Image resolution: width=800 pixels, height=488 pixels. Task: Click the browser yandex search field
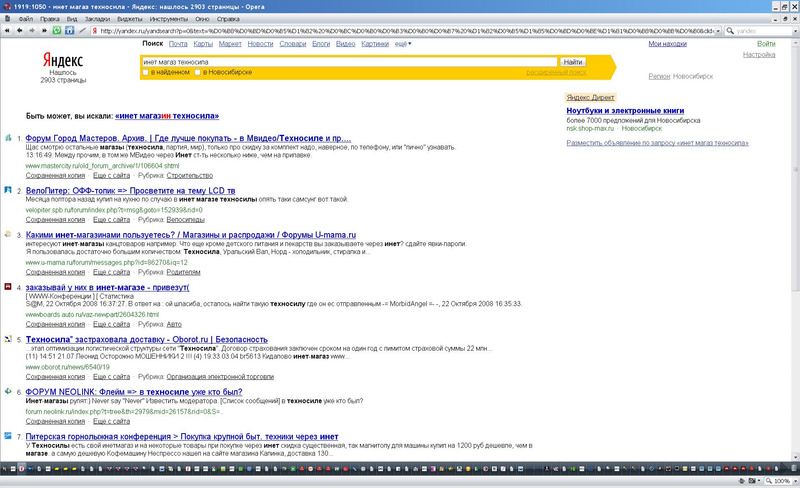click(x=764, y=31)
